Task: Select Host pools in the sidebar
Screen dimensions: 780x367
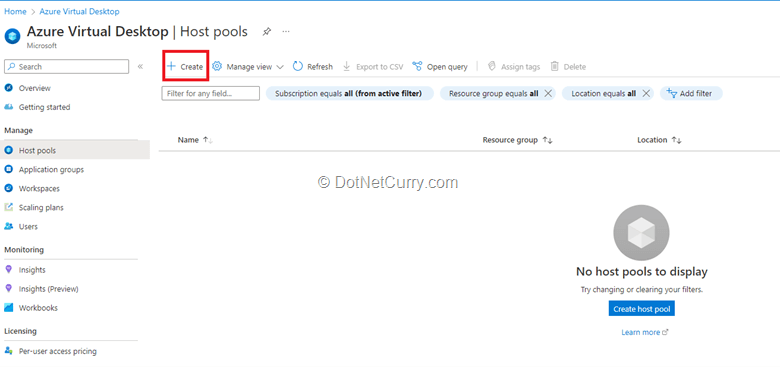Action: pos(75,150)
